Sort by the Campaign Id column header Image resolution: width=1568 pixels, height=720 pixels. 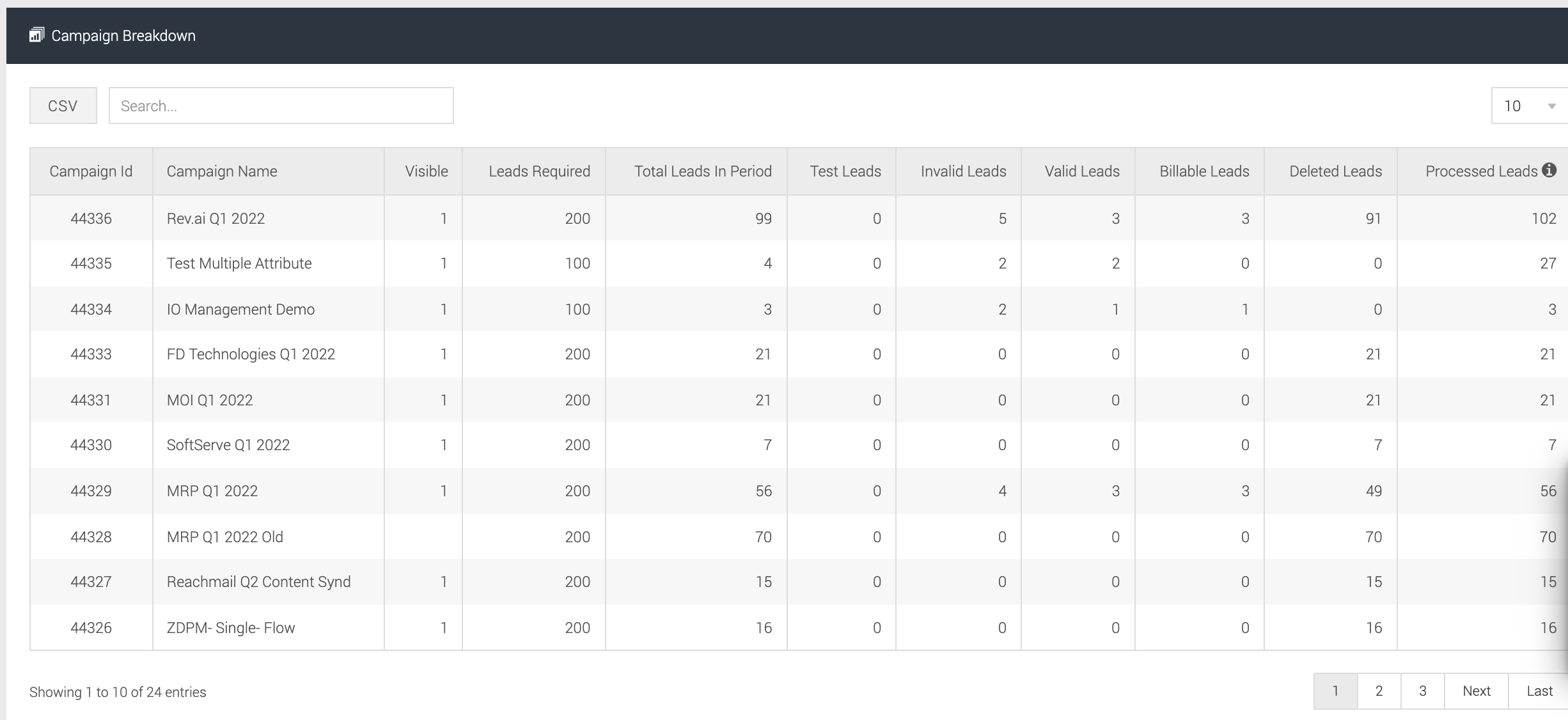91,171
